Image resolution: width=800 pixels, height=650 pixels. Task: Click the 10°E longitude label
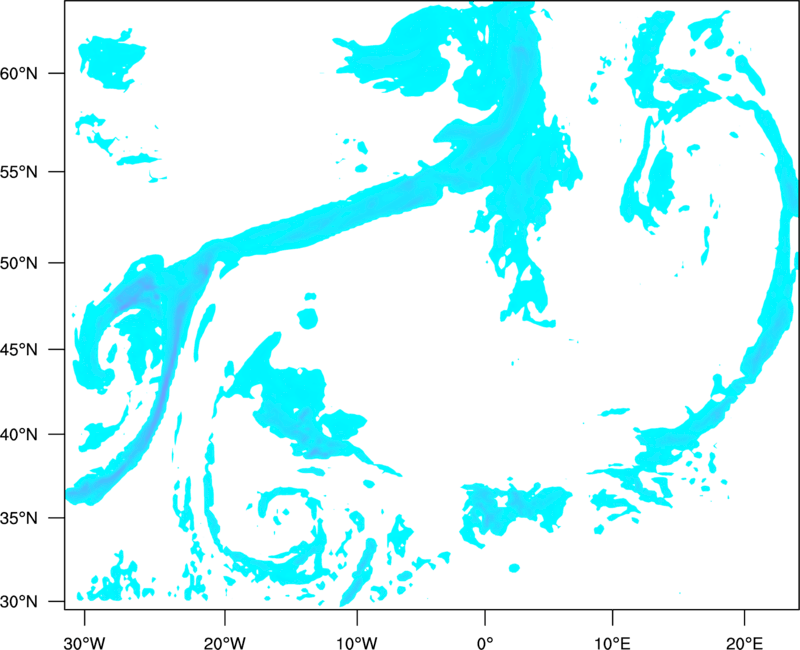click(612, 643)
